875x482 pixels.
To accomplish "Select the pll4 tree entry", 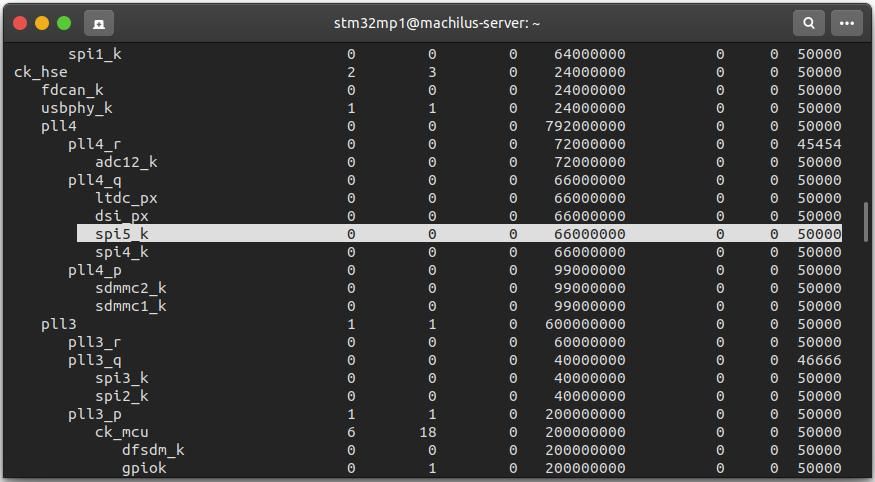I will coord(59,126).
